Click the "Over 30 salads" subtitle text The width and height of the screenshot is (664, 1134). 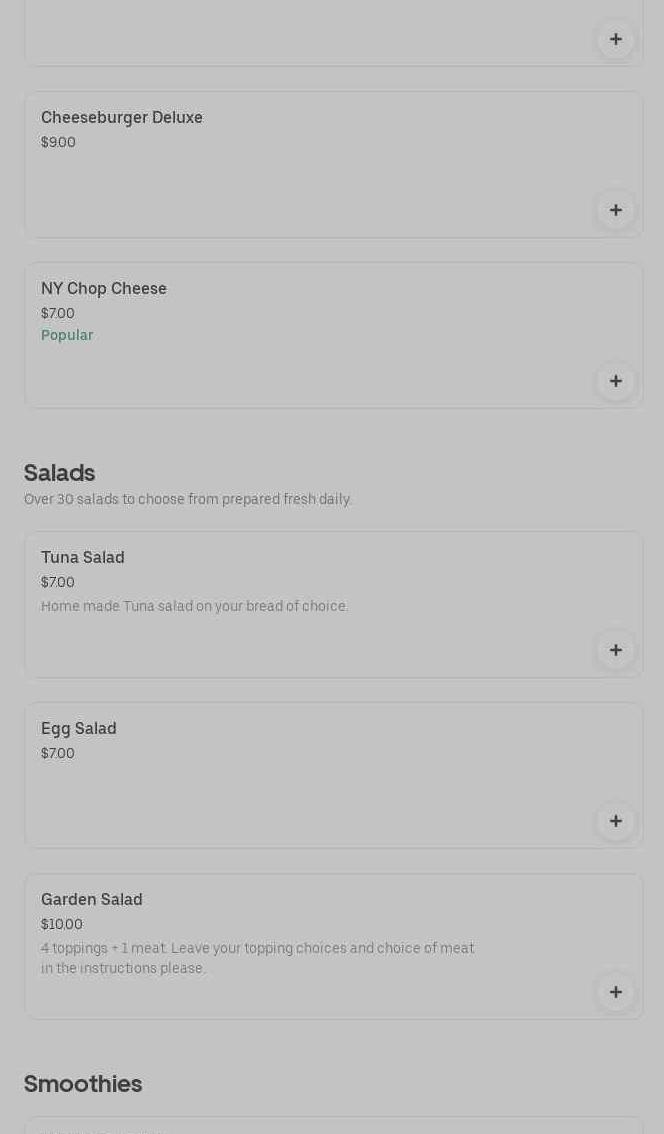point(188,500)
